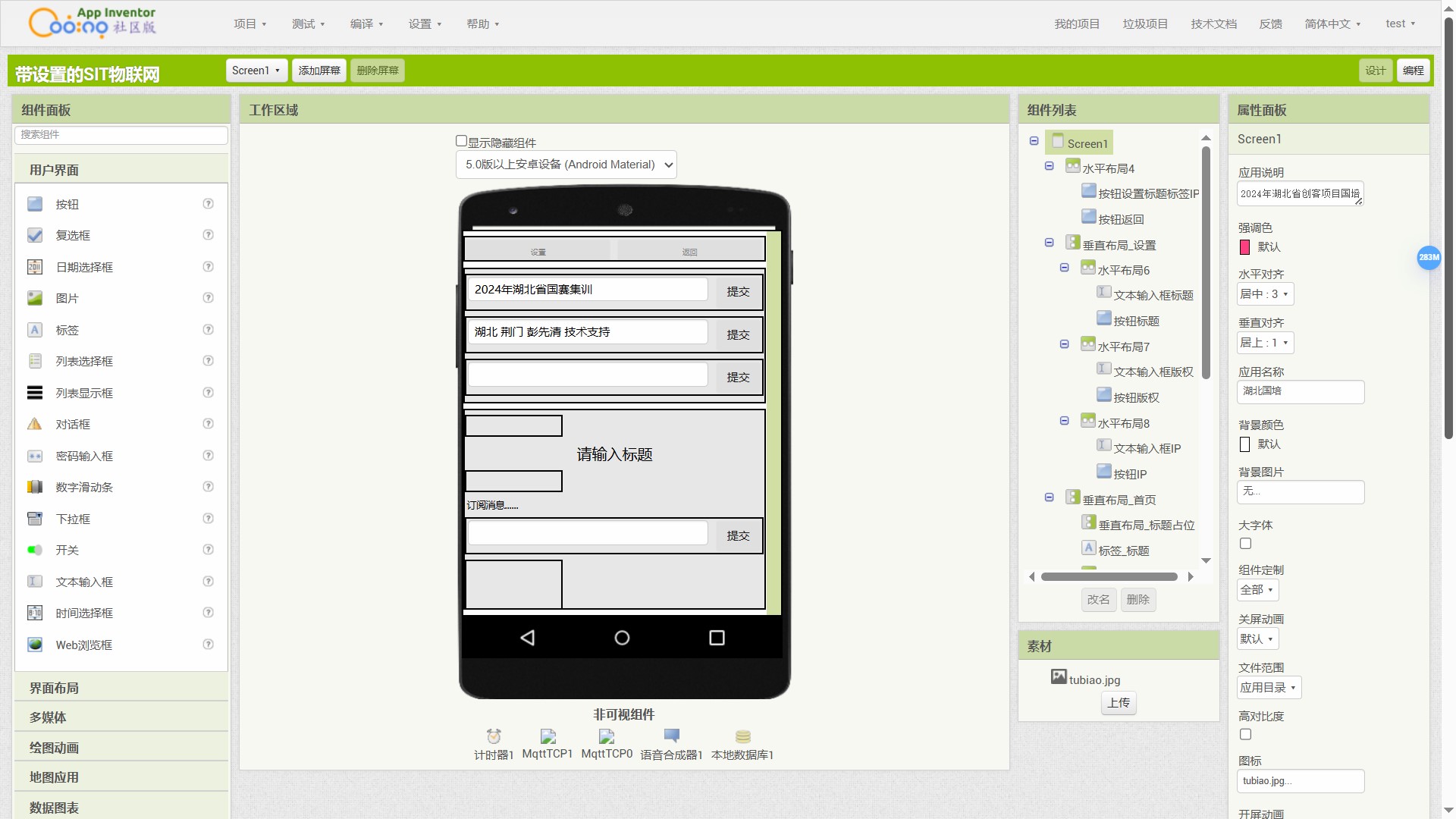Select the 复选框 component icon

pyautogui.click(x=35, y=235)
